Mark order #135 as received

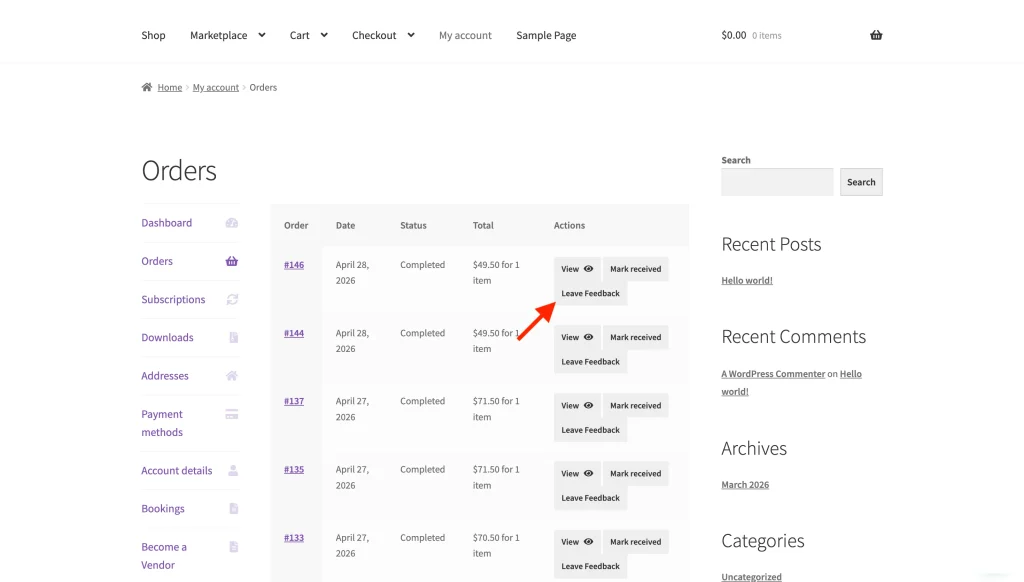pos(635,474)
